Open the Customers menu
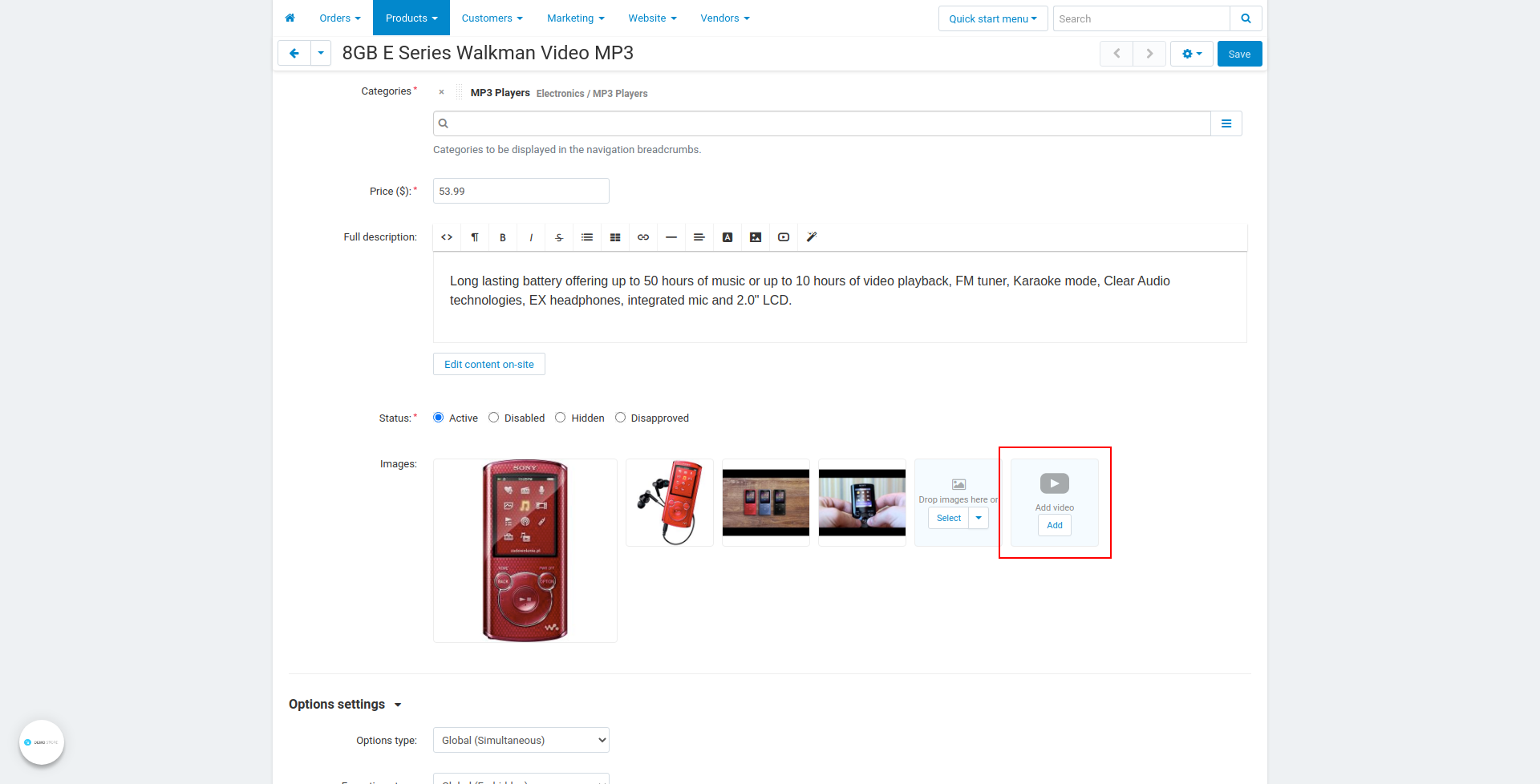This screenshot has width=1540, height=784. coord(492,18)
